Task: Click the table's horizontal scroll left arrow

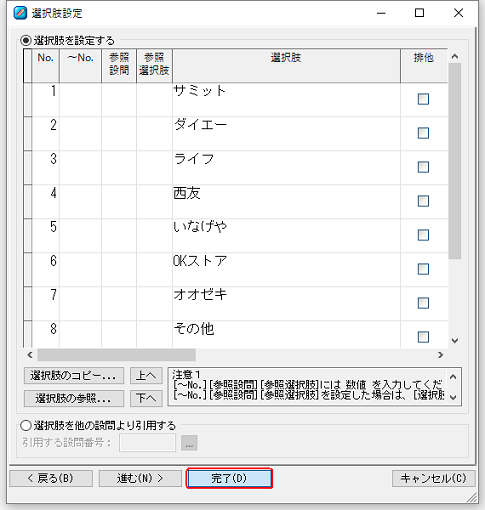Action: point(30,355)
